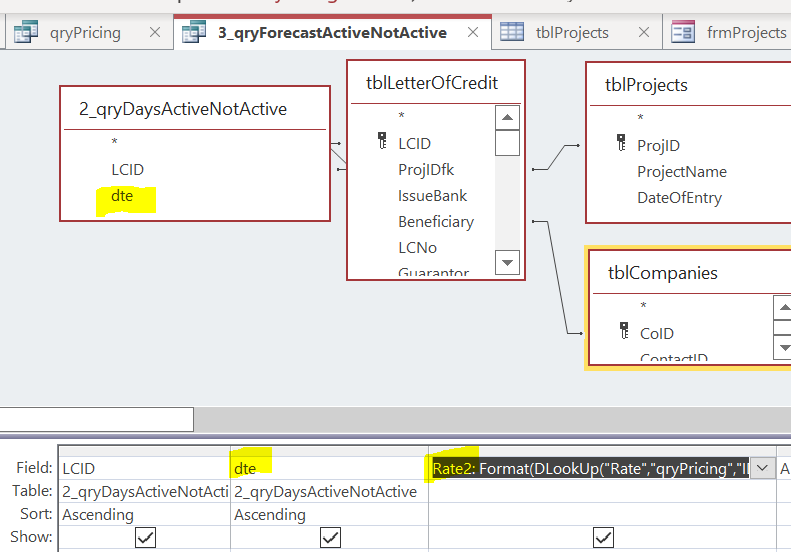The image size is (791, 552).
Task: Close the qryPricing tab
Action: pos(155,33)
